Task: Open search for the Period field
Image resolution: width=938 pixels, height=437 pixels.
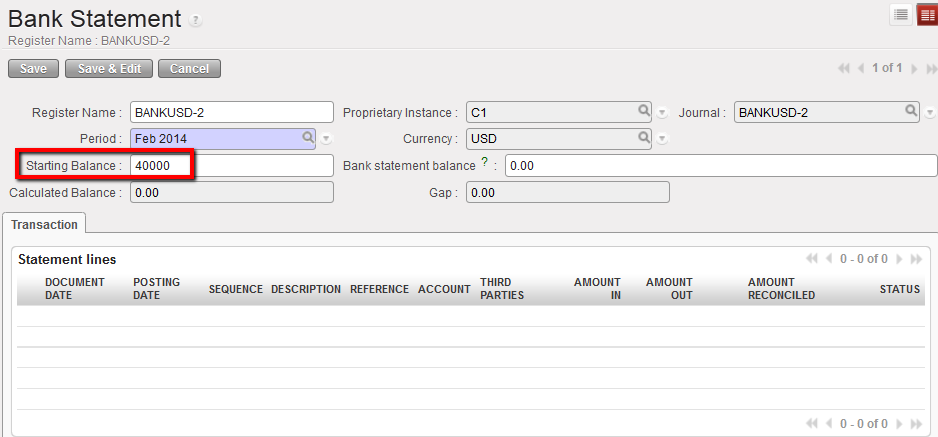Action: pyautogui.click(x=308, y=138)
